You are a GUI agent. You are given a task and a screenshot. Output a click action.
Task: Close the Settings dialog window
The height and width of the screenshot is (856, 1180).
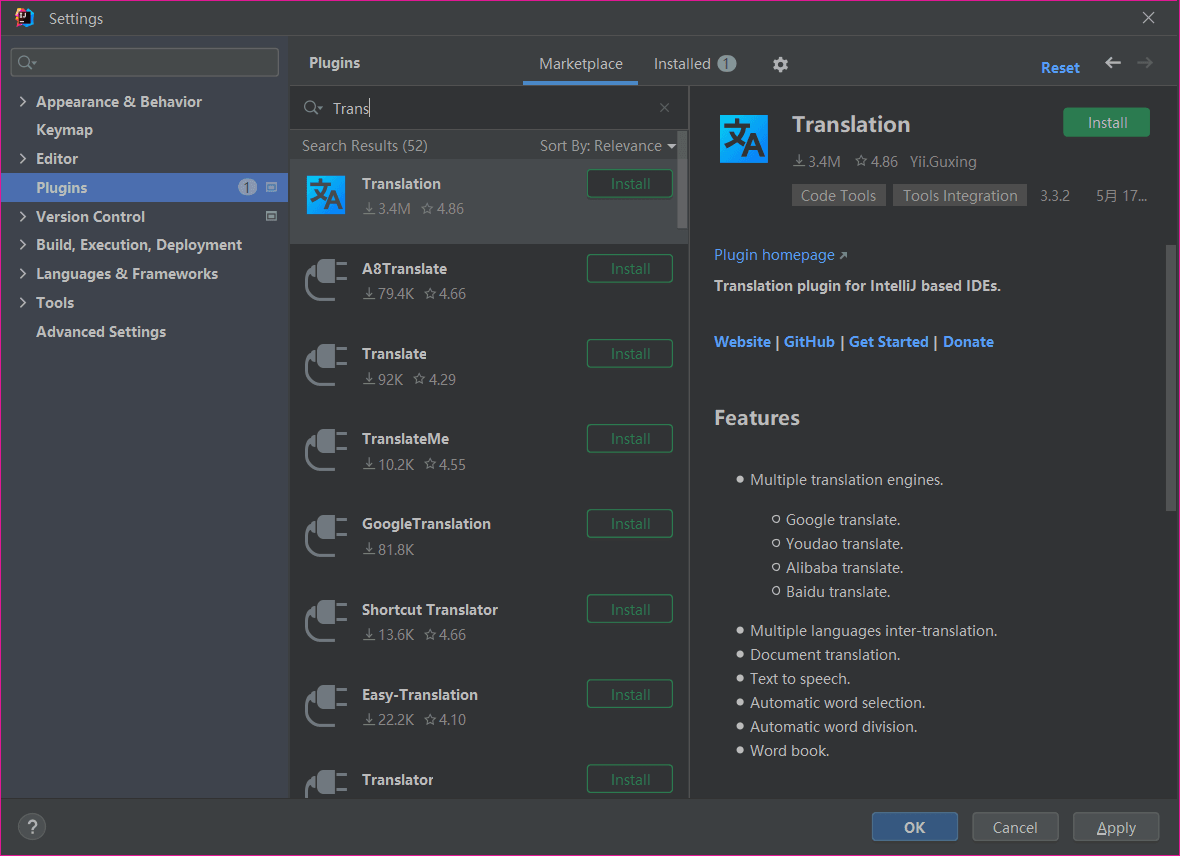pos(1148,17)
